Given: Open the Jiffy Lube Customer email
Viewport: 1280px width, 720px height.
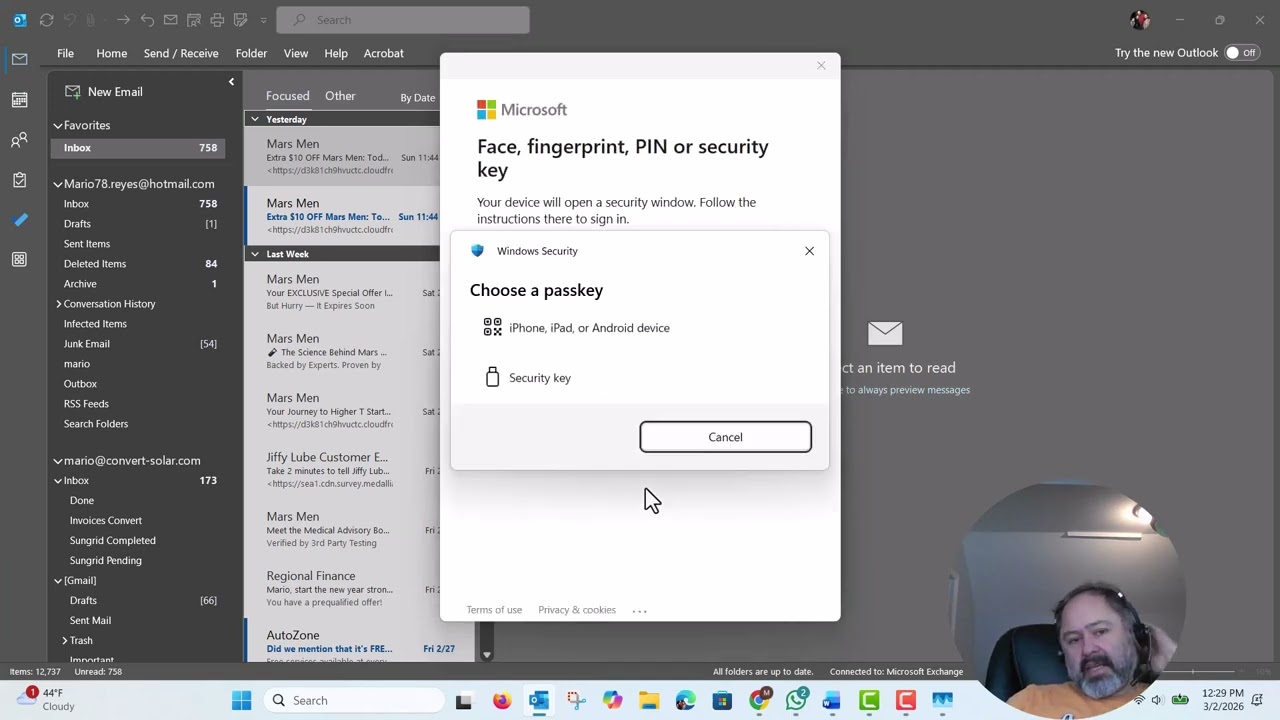Looking at the screenshot, I should pyautogui.click(x=342, y=470).
